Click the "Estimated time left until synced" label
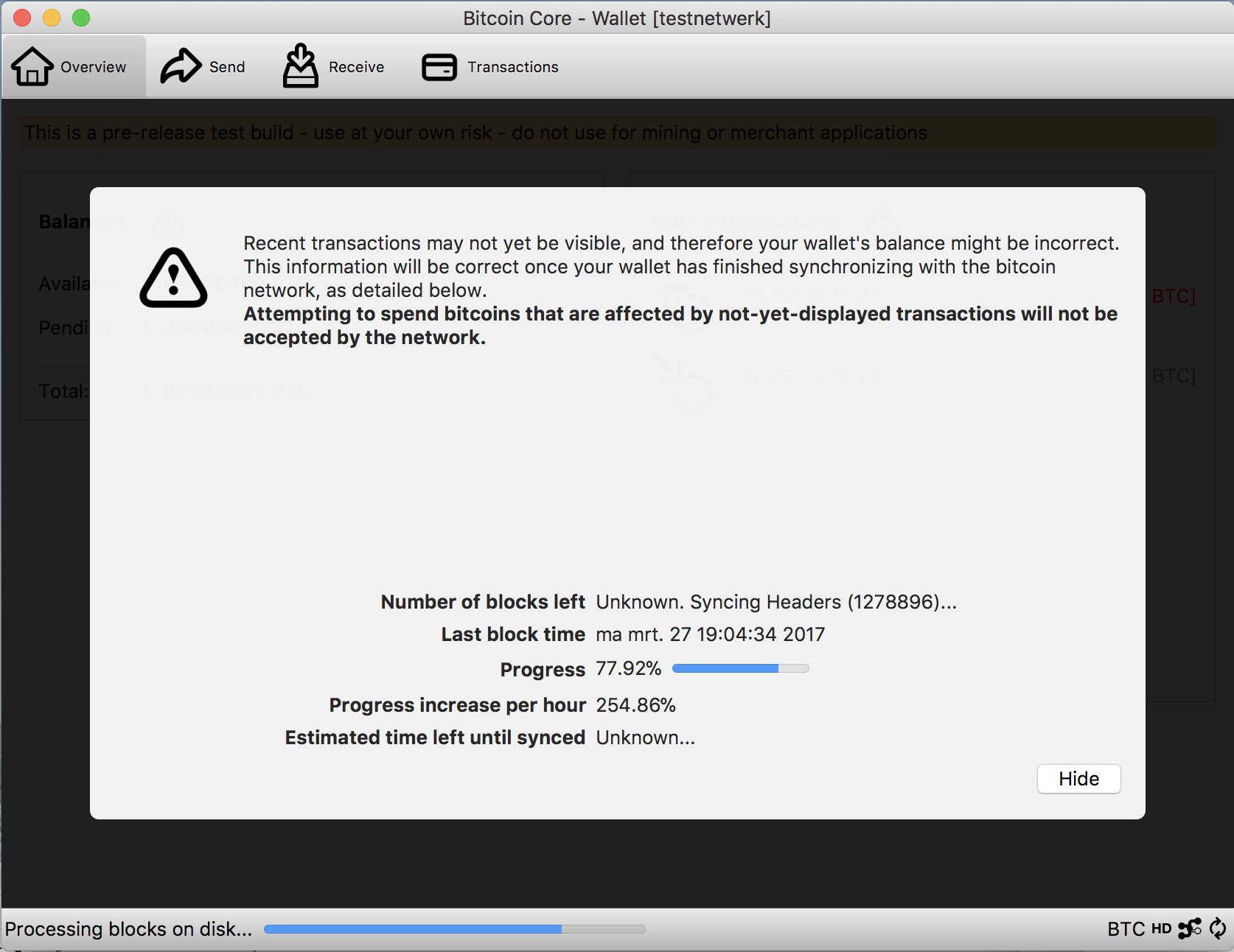This screenshot has height=952, width=1234. pyautogui.click(x=435, y=738)
